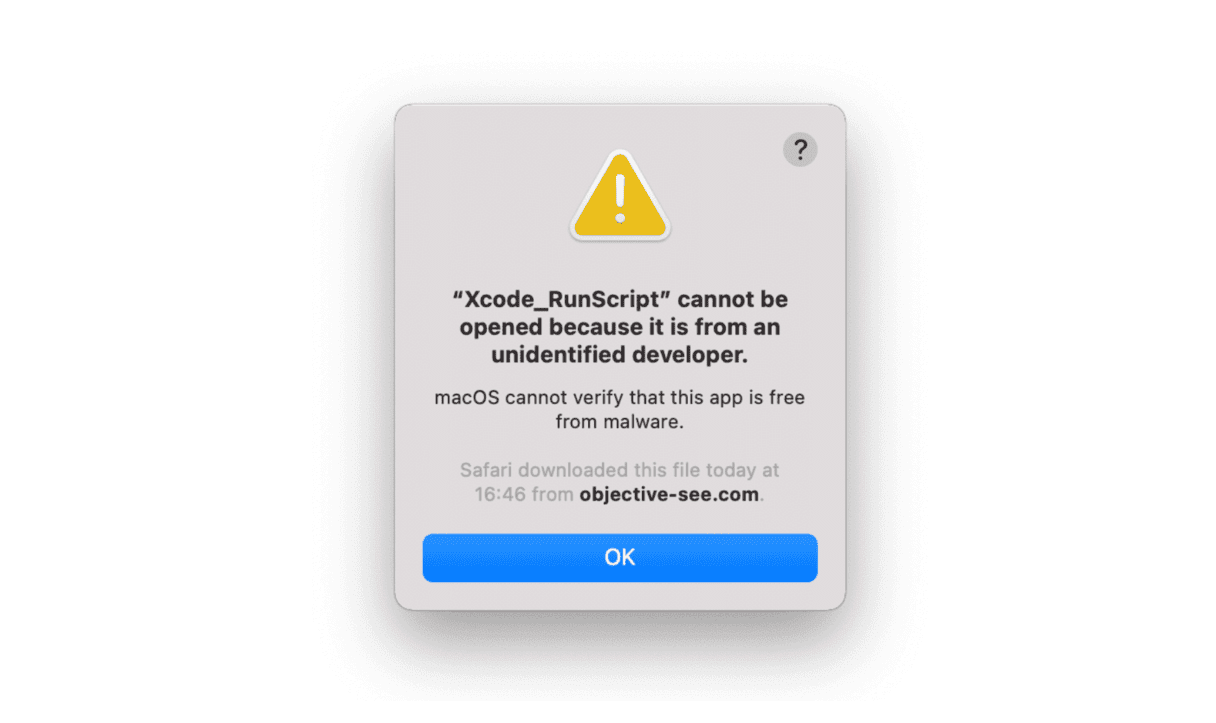Click the yellow warning triangle icon
The image size is (1216, 723).
coord(620,196)
